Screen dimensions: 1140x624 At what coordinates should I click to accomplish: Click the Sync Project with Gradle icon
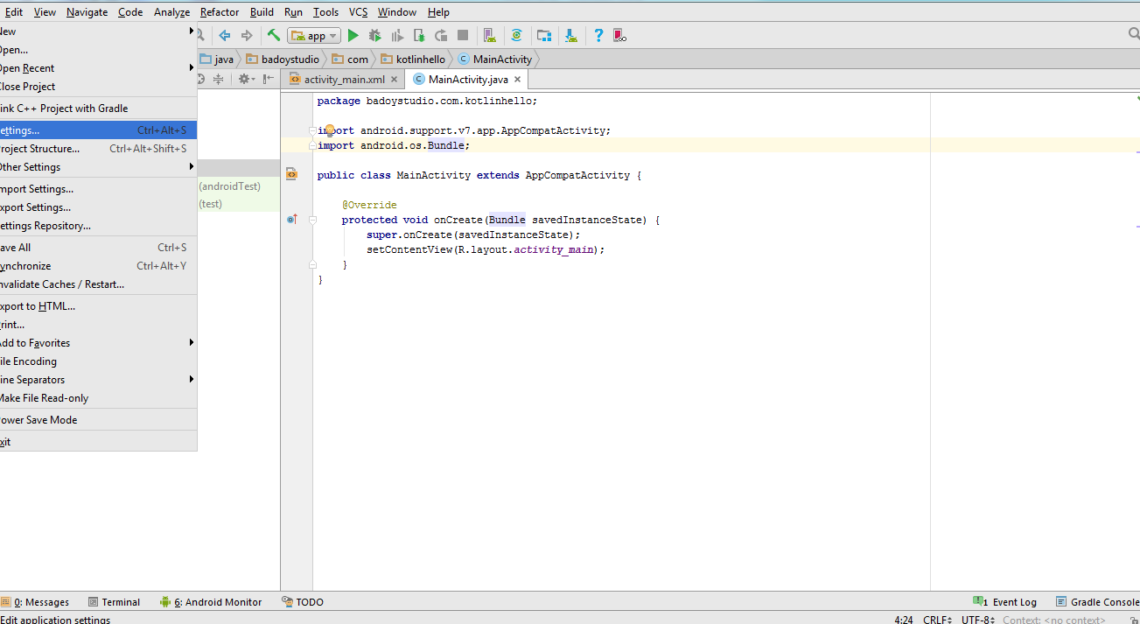[x=516, y=36]
